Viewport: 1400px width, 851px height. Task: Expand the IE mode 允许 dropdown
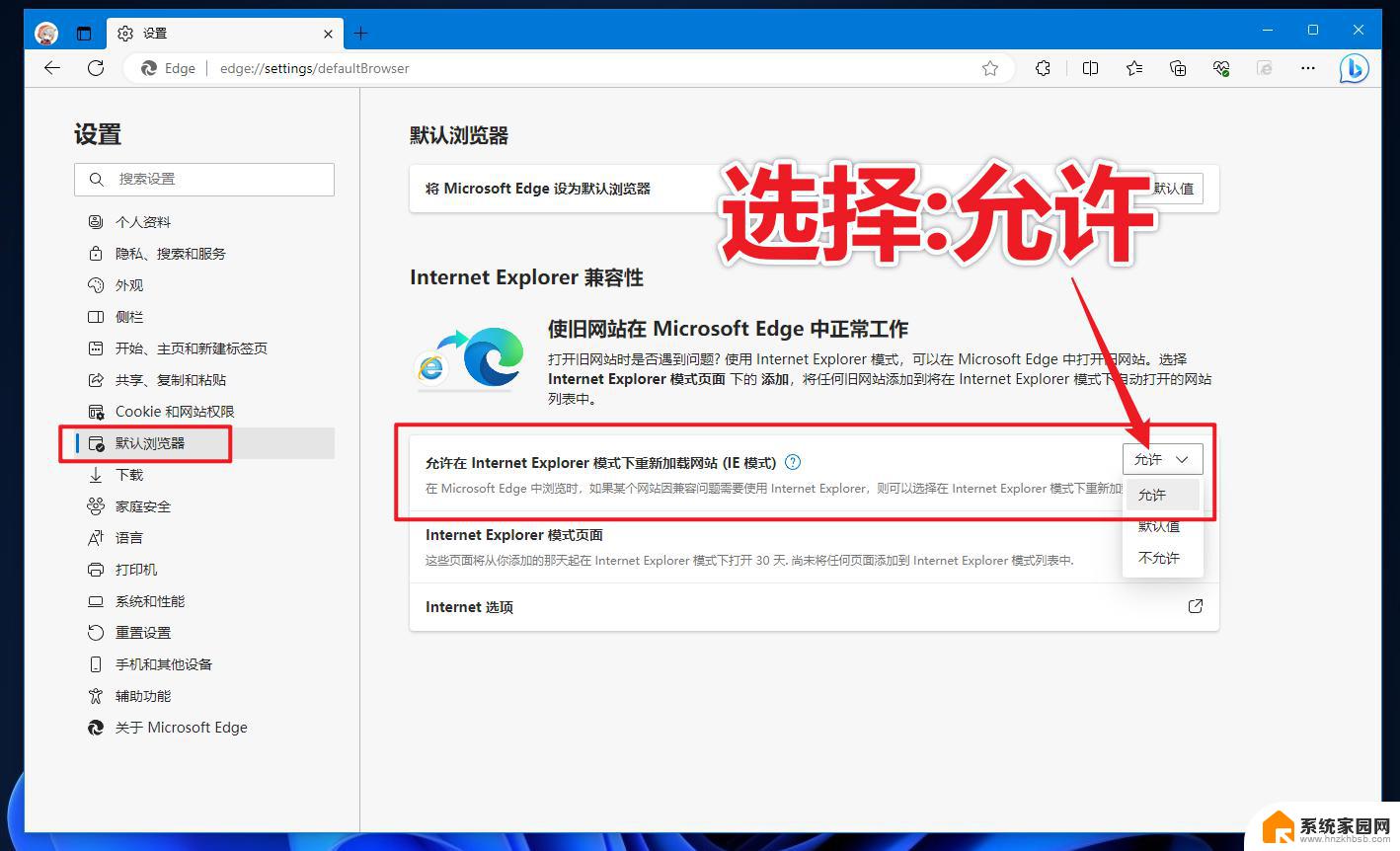[x=1162, y=459]
